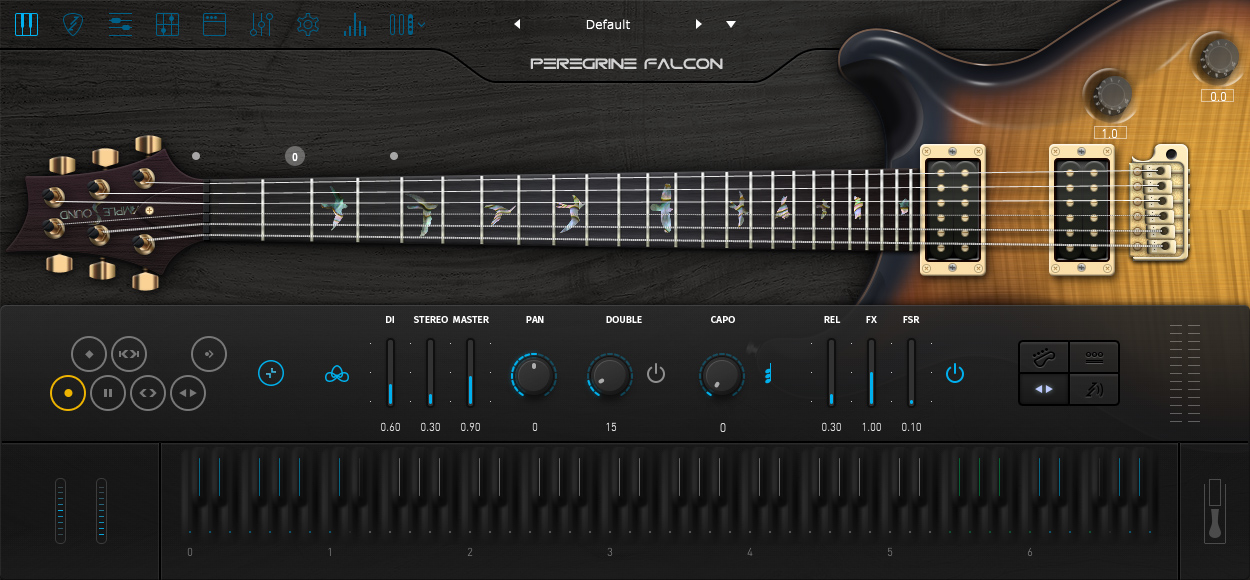
Task: Open the settings gear panel
Action: click(307, 24)
